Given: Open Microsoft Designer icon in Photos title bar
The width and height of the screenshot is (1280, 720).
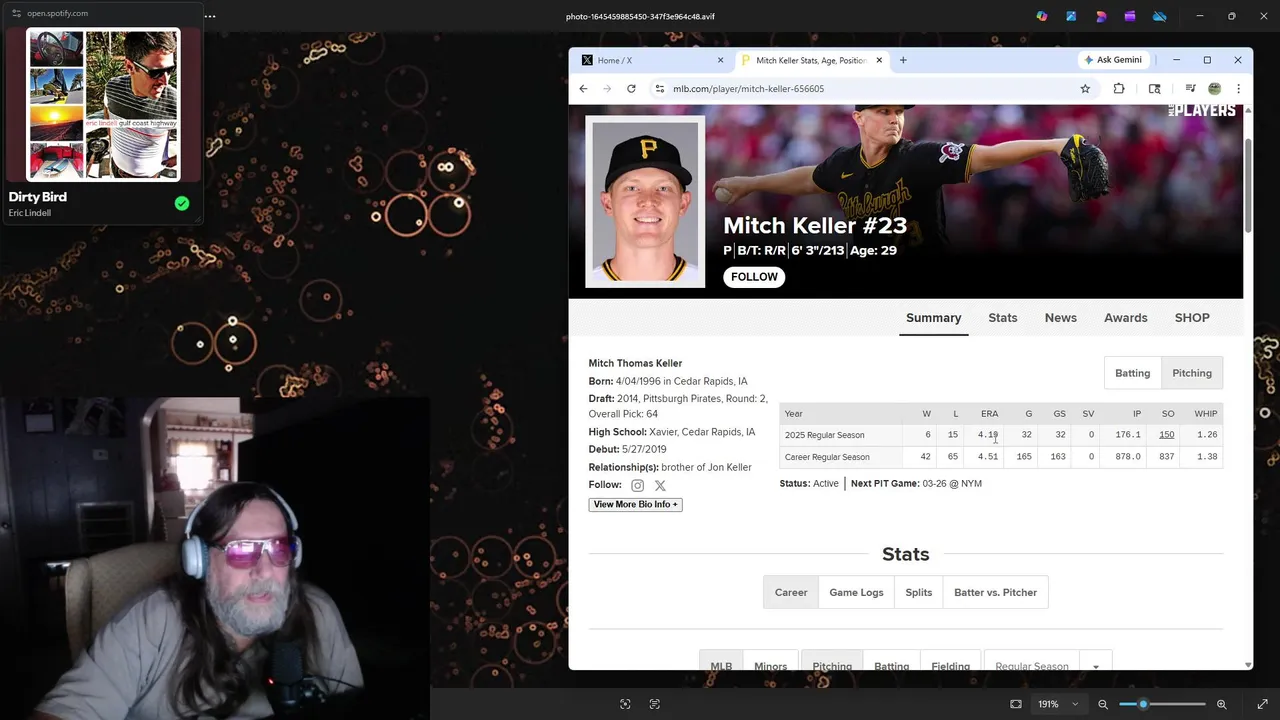Looking at the screenshot, I should coord(1101,16).
